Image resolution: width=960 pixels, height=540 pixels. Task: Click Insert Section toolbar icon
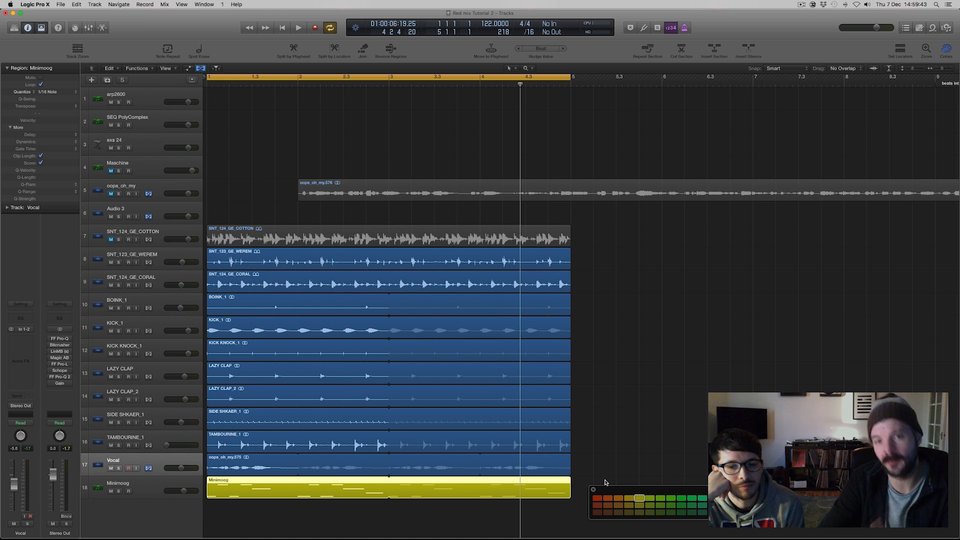click(714, 50)
